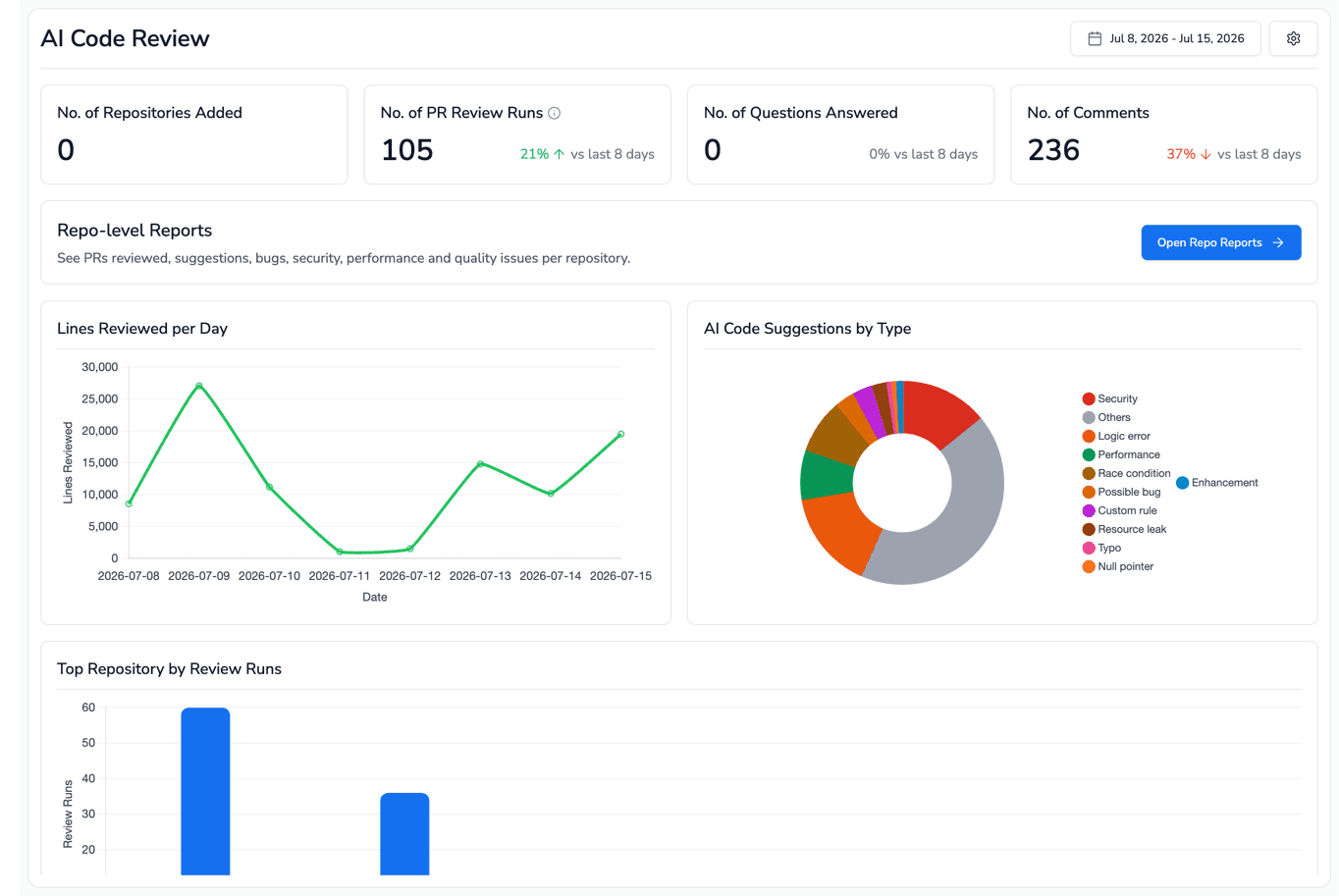Toggle the Logic error legend swatch
The width and height of the screenshot is (1339, 896).
pyautogui.click(x=1089, y=436)
